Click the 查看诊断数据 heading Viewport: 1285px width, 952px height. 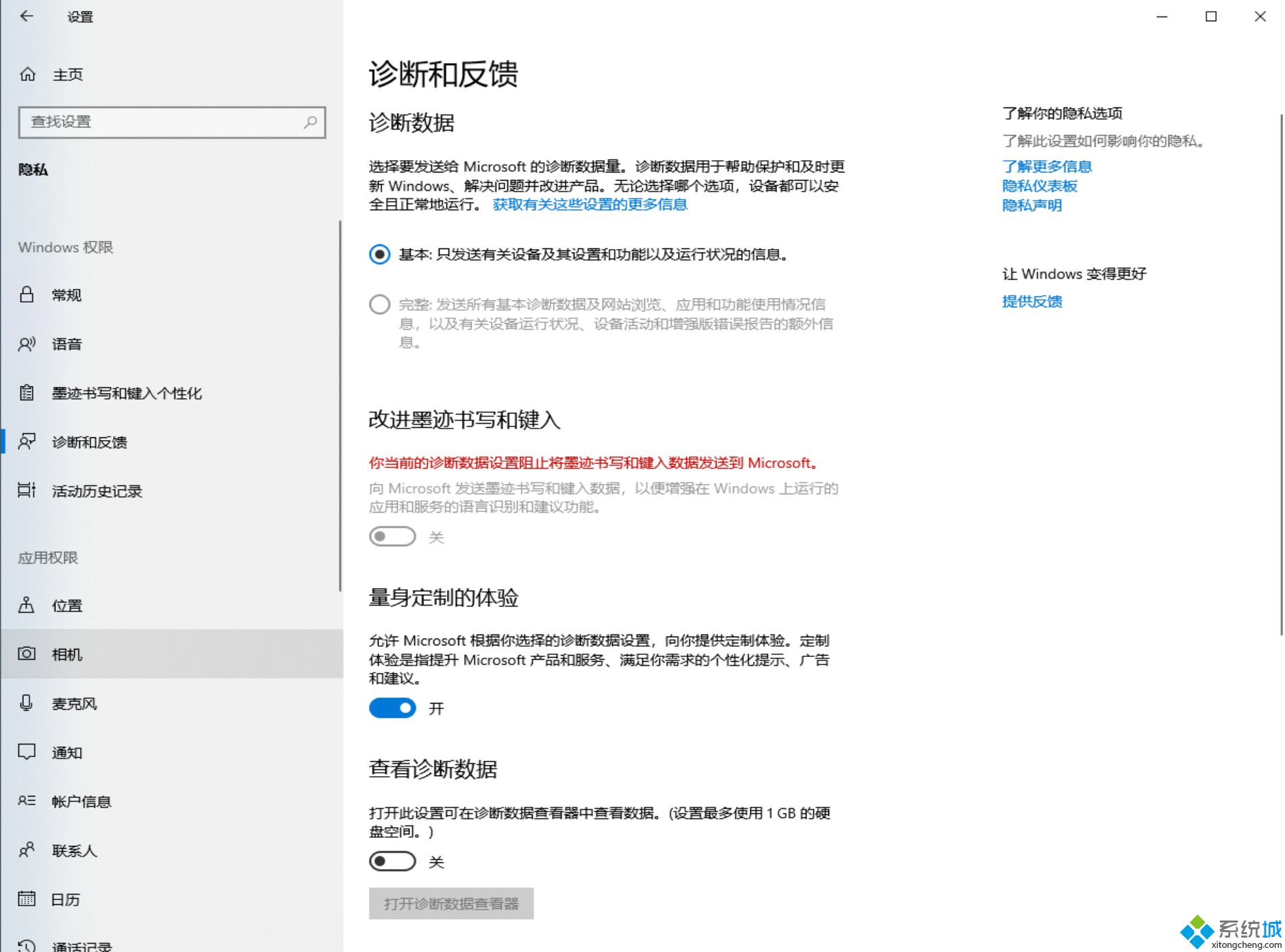coord(433,769)
